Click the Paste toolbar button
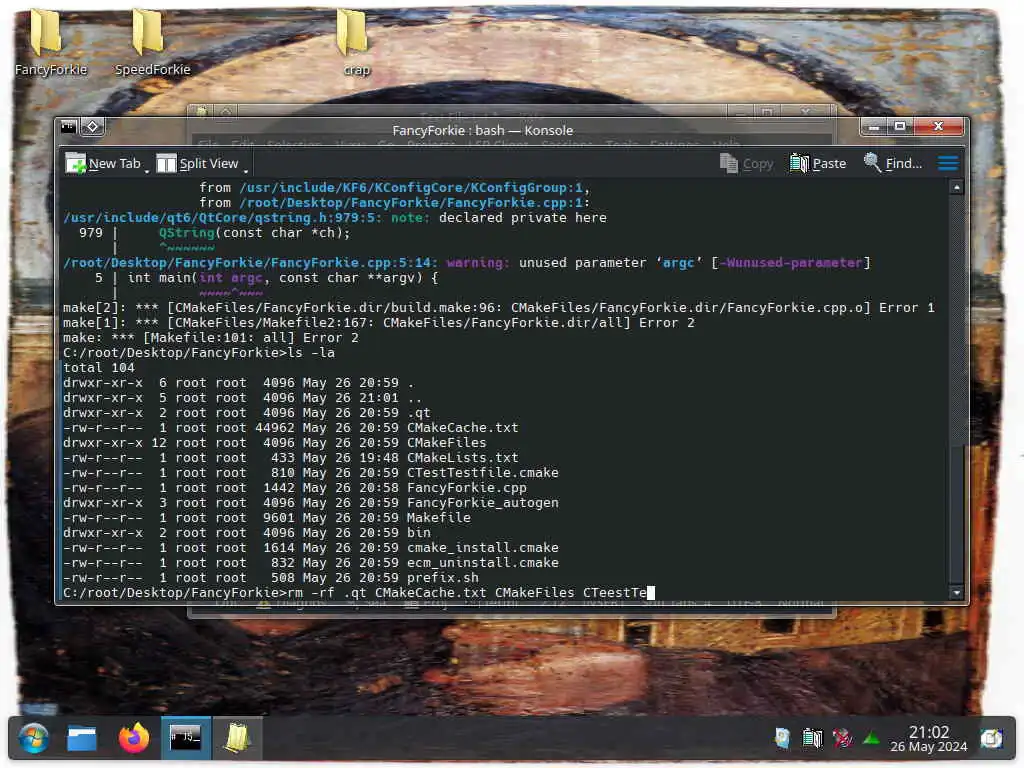 pyautogui.click(x=818, y=163)
